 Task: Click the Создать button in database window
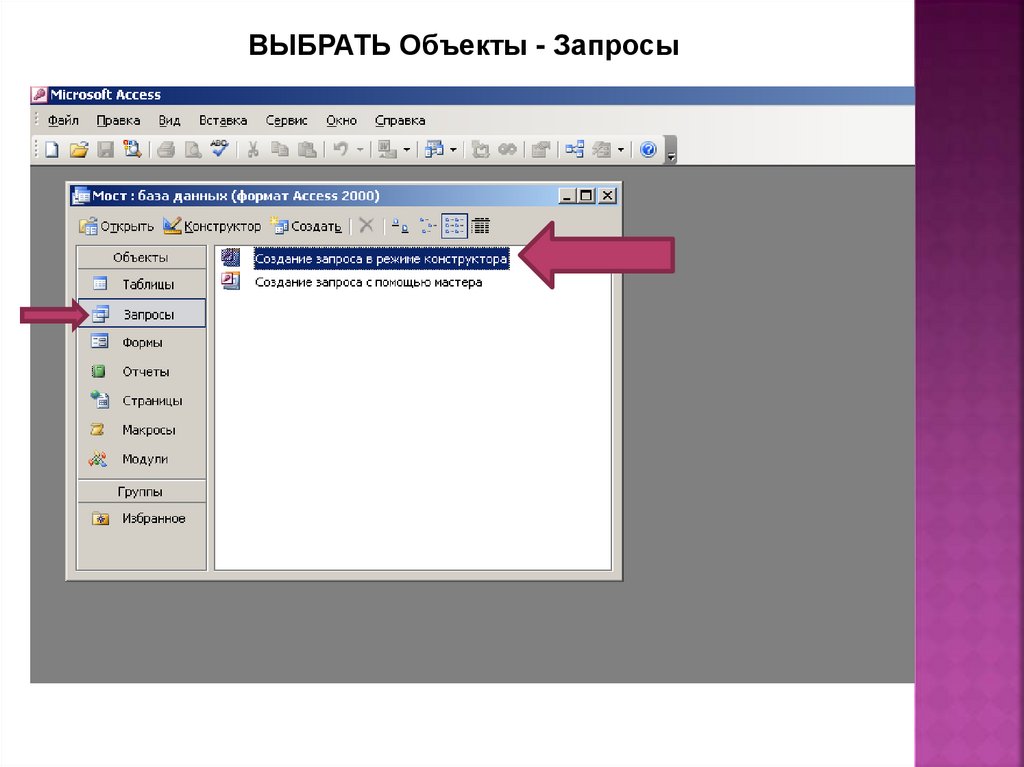pos(306,226)
